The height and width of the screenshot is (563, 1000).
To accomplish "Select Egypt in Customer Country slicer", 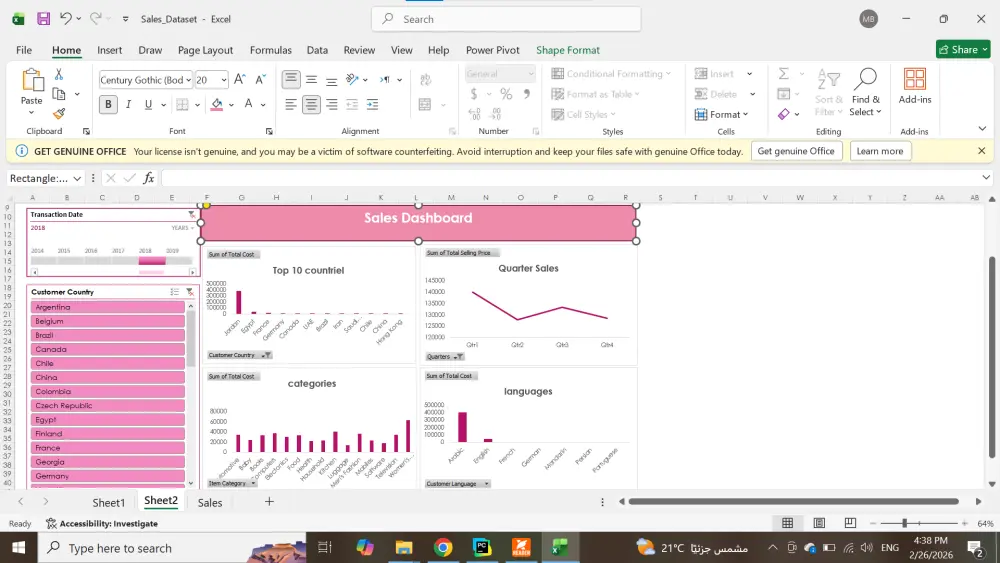I will [108, 420].
